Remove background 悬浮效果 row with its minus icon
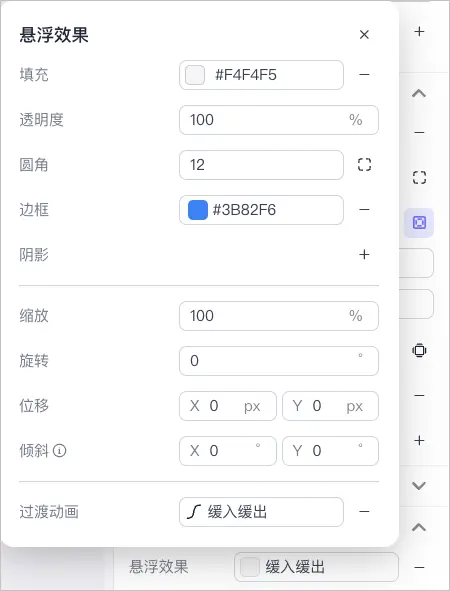Screen dimensions: 450x591 (419, 567)
